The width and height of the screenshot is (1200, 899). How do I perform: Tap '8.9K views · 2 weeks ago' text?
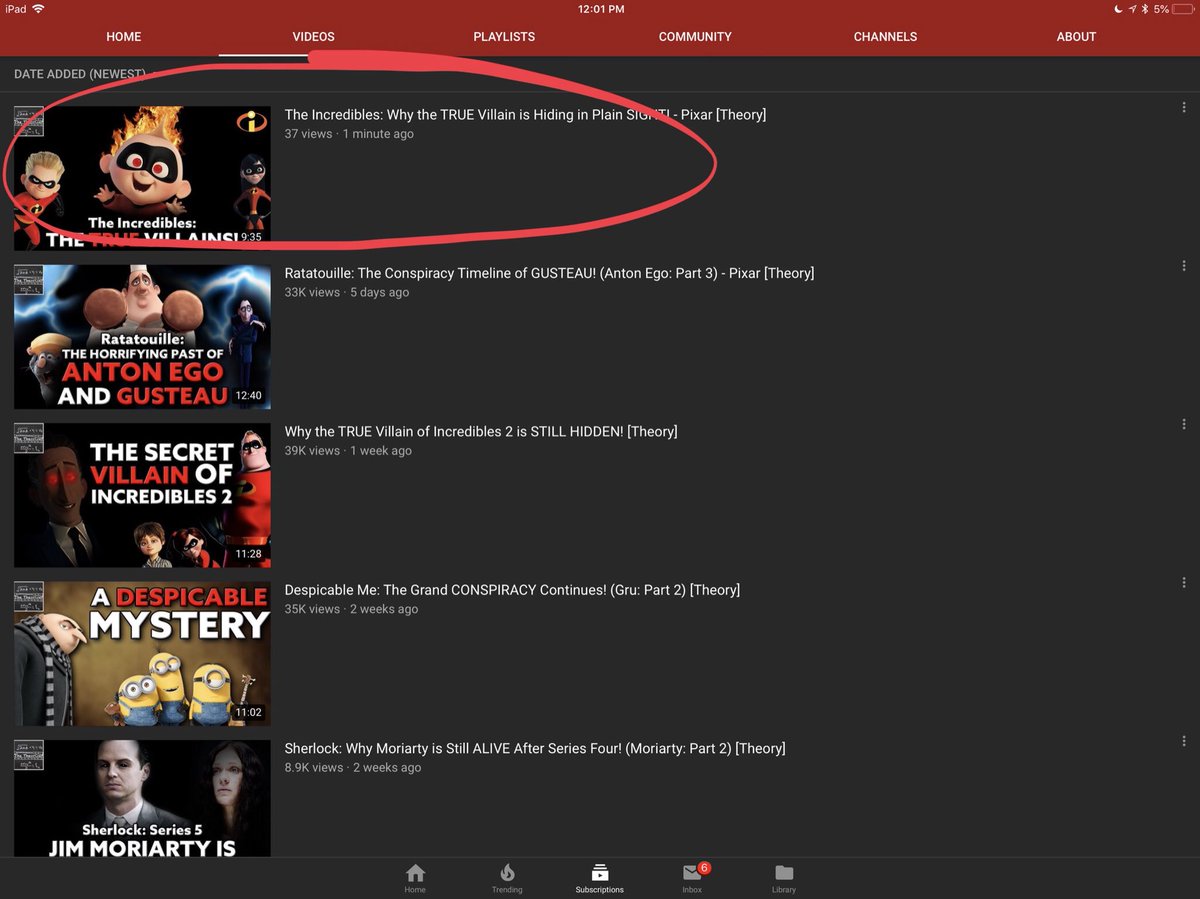[353, 768]
